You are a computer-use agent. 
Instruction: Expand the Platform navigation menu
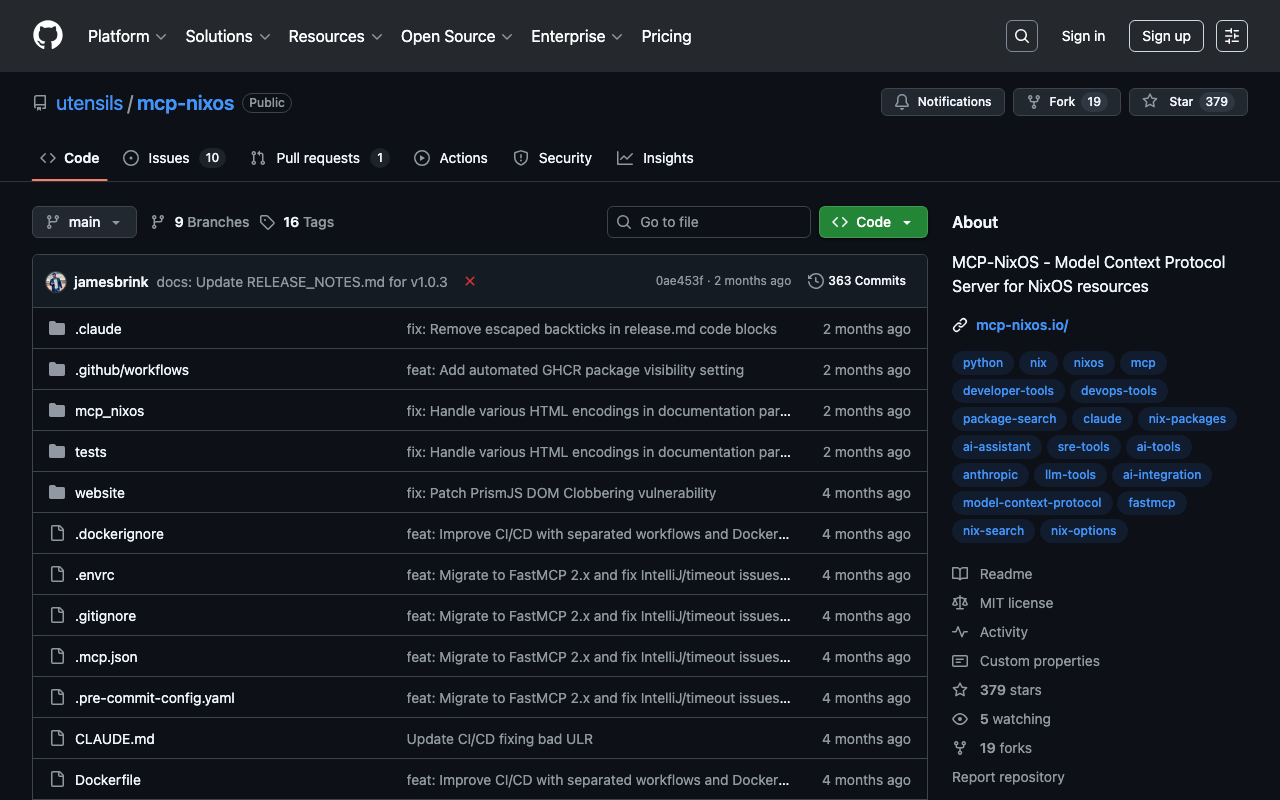pos(126,36)
